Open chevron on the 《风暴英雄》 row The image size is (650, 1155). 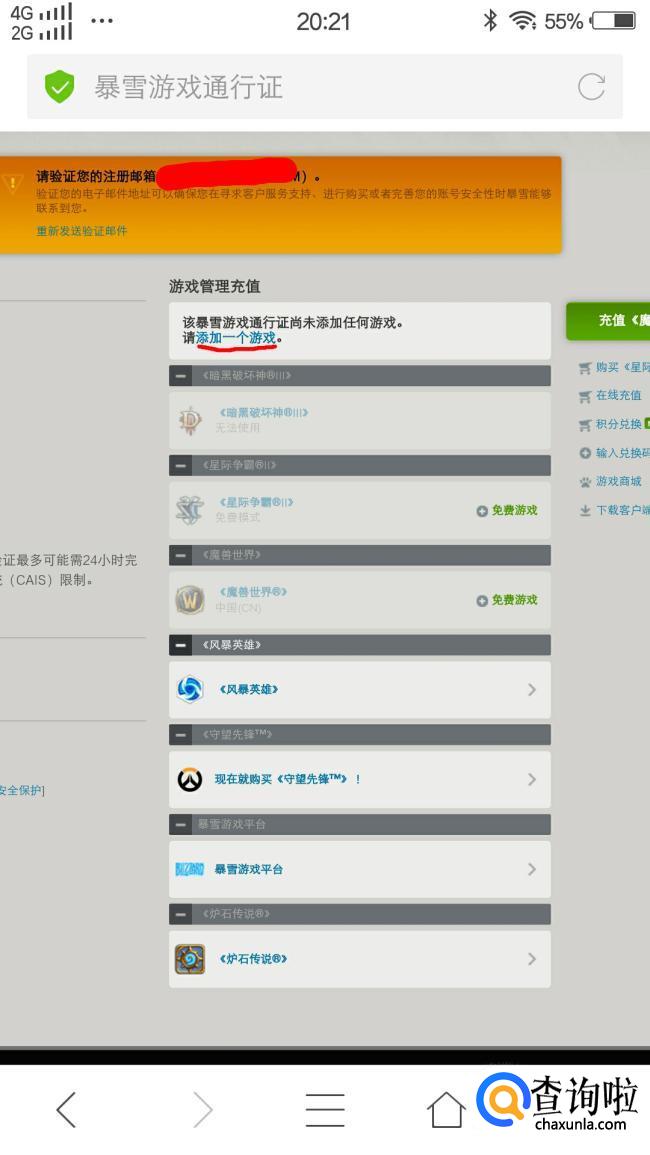tap(532, 689)
